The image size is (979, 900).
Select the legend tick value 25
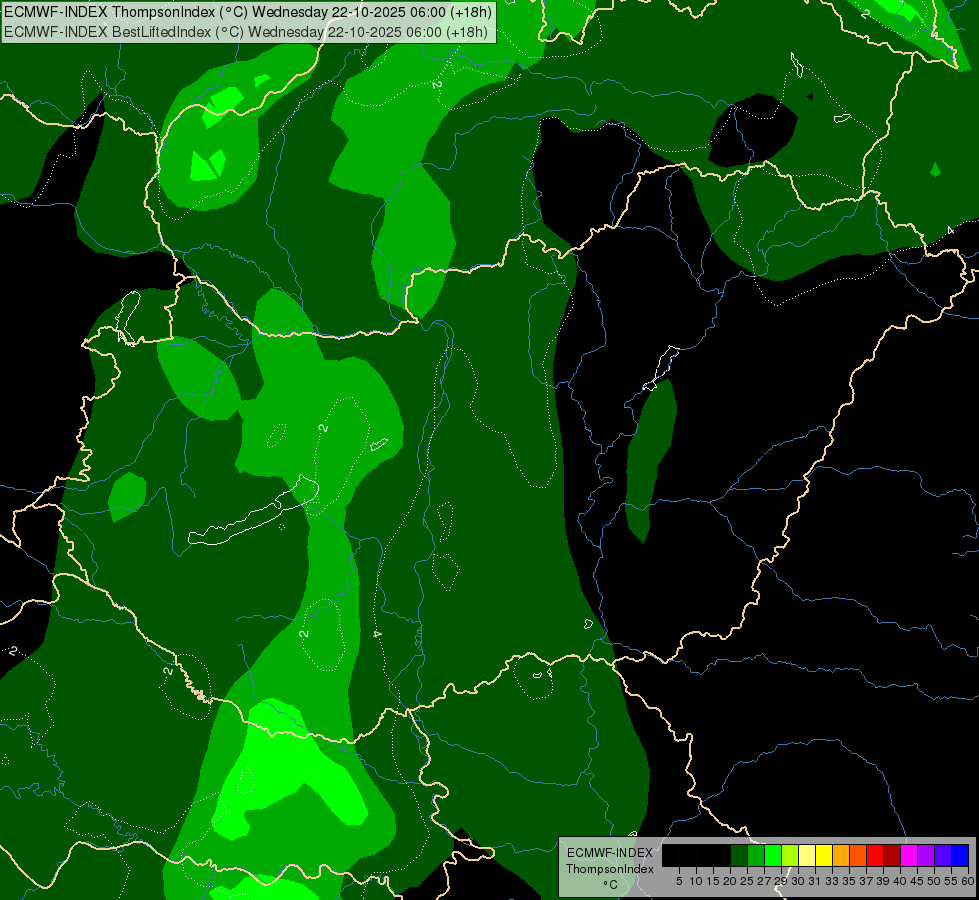(747, 881)
